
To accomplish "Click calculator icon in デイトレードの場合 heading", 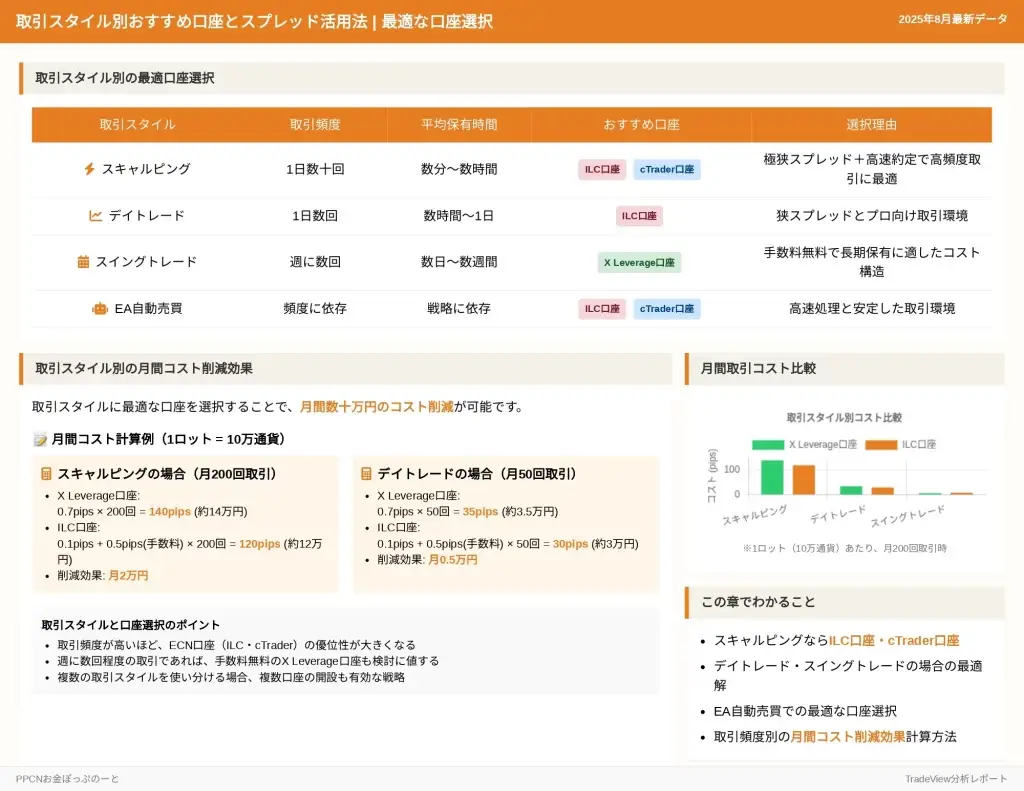I will pos(366,474).
